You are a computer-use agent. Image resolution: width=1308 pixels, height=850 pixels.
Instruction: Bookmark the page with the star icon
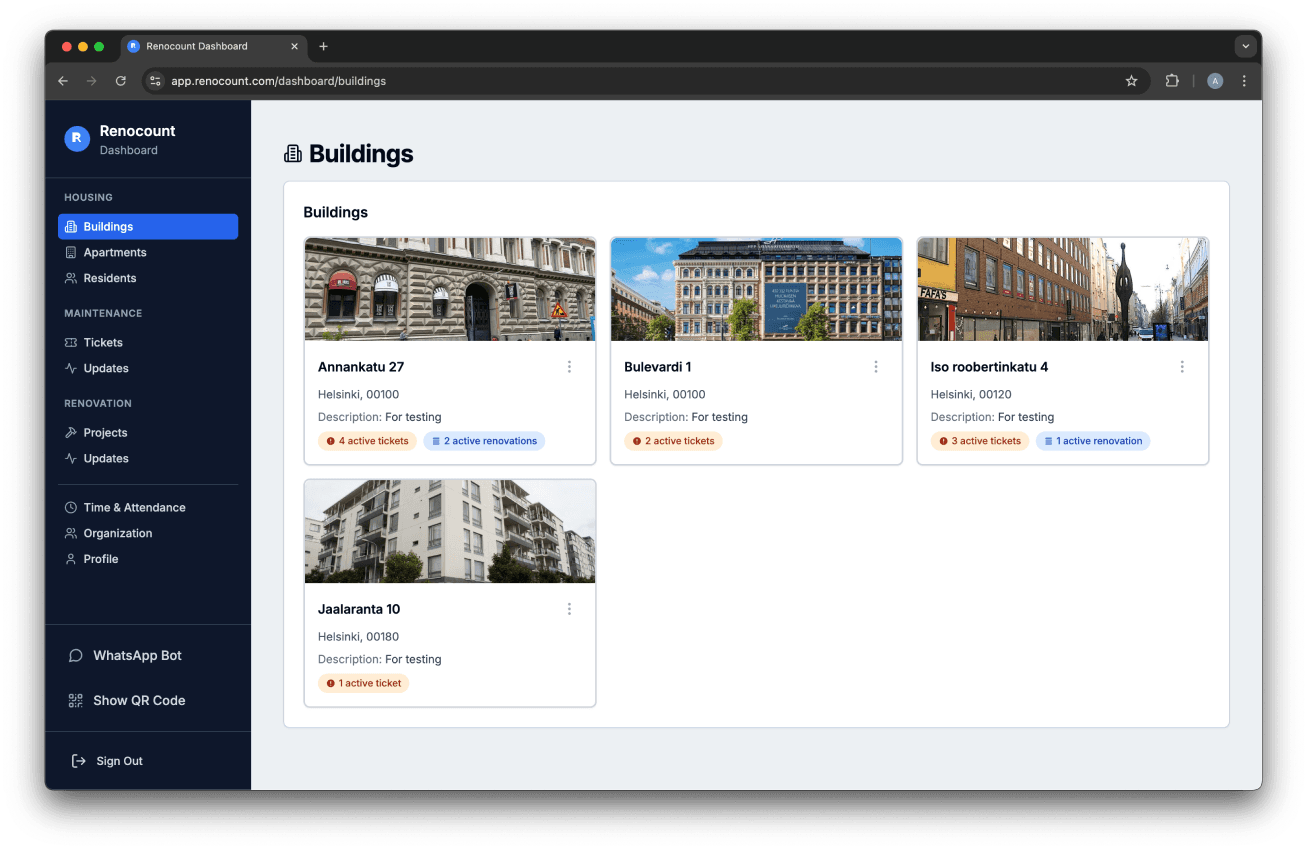pos(1131,81)
